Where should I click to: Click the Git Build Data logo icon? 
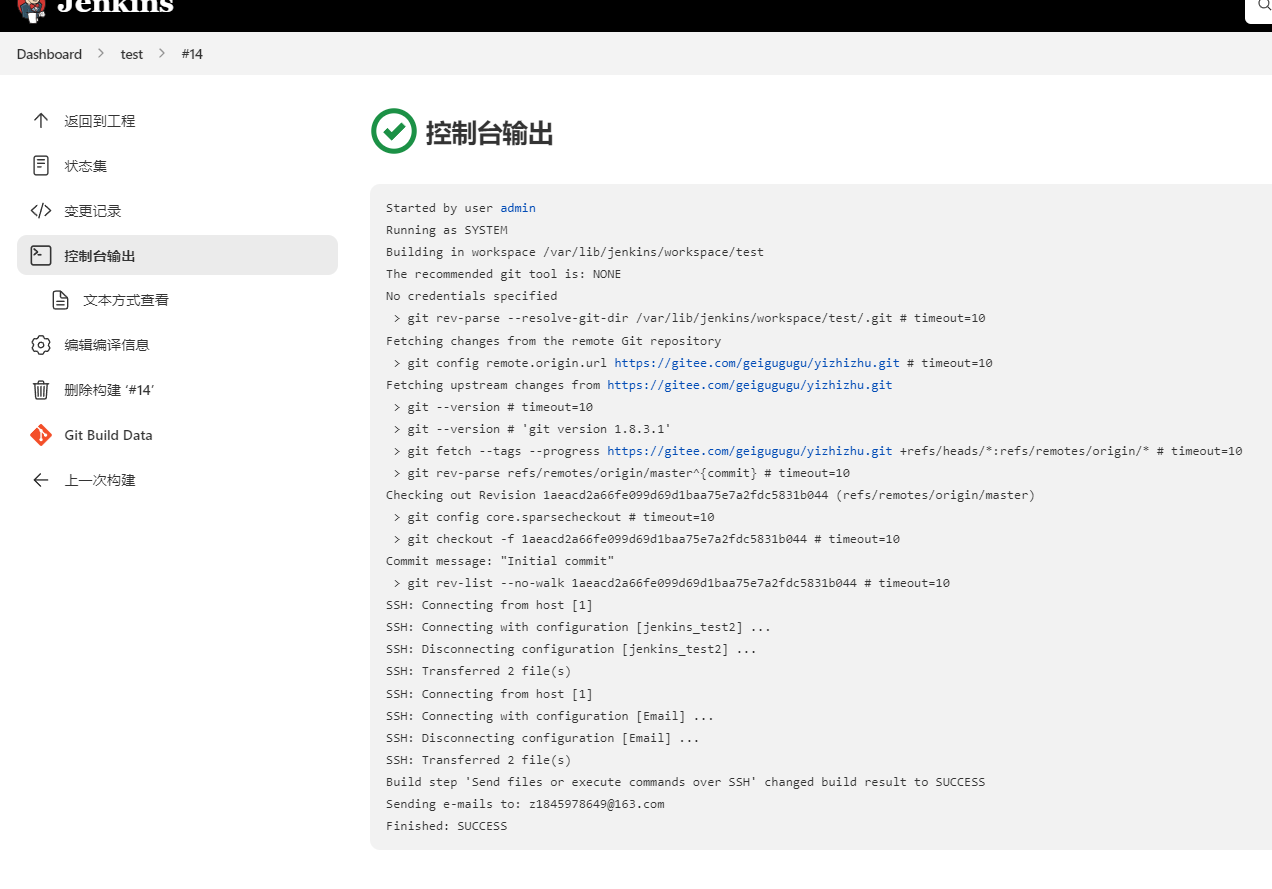tap(41, 435)
